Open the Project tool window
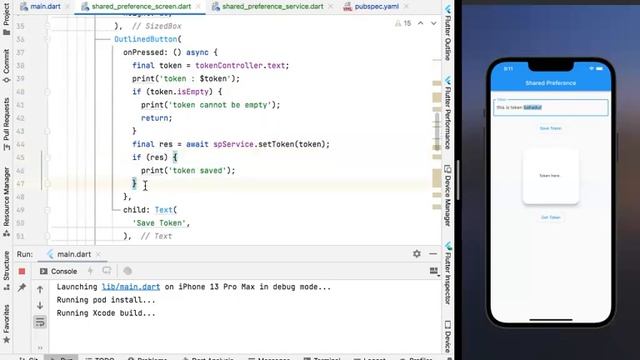 [7, 19]
